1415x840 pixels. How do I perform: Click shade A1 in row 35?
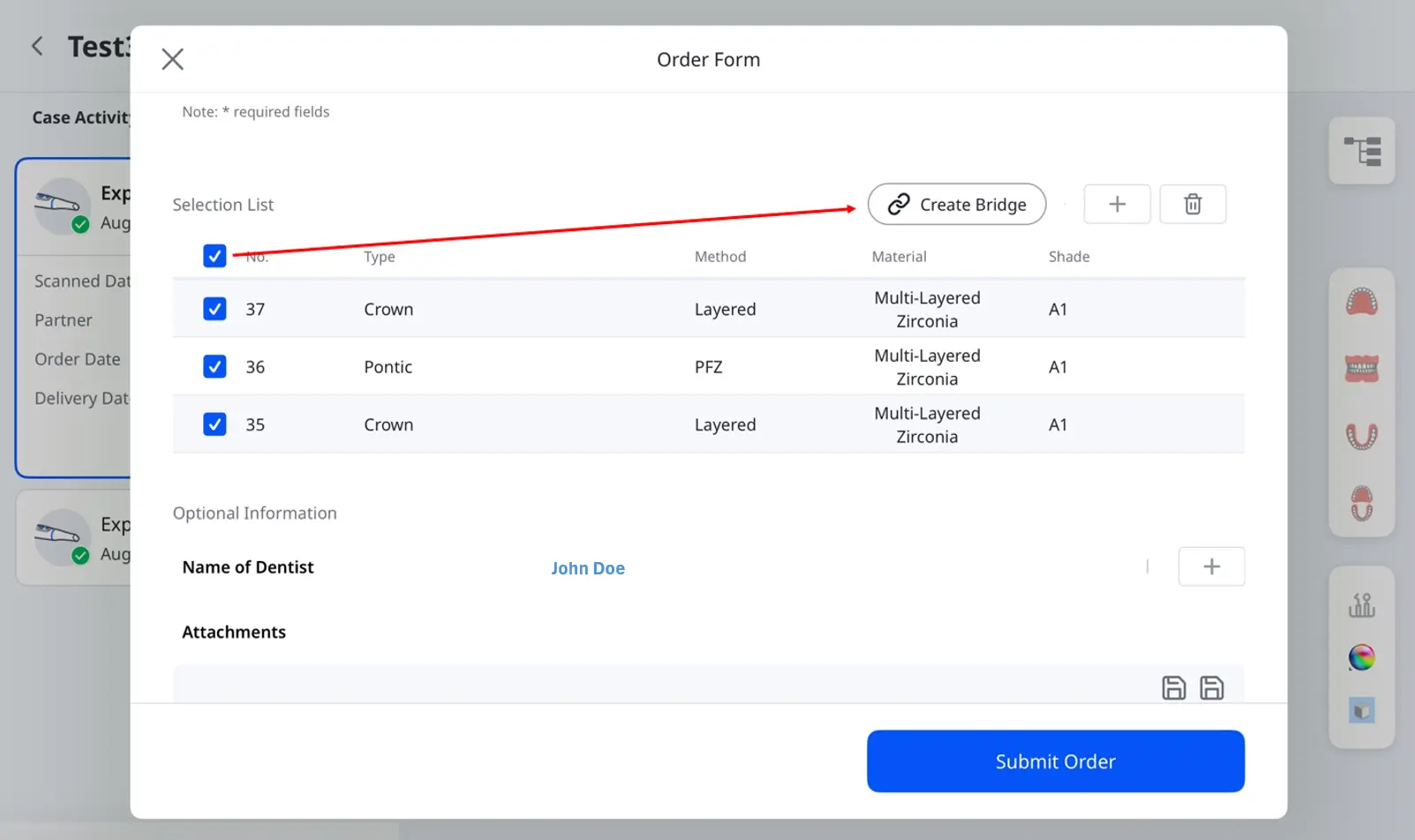point(1057,425)
